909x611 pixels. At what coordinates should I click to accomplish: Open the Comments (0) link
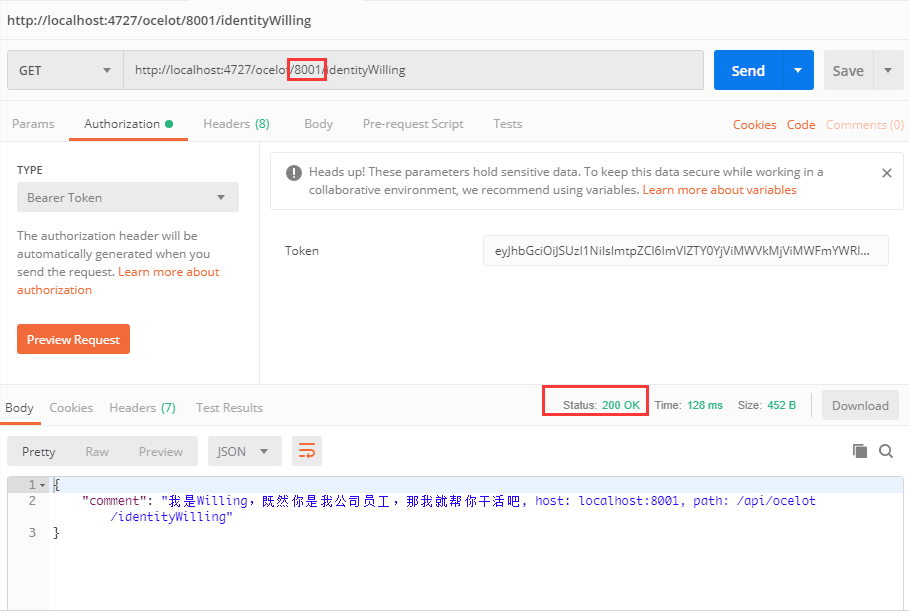(x=864, y=125)
